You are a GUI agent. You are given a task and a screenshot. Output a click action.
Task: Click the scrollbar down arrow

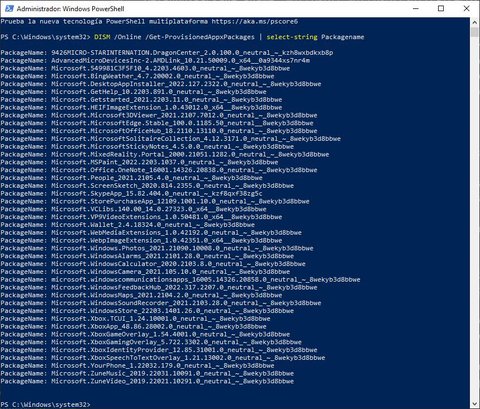474,404
